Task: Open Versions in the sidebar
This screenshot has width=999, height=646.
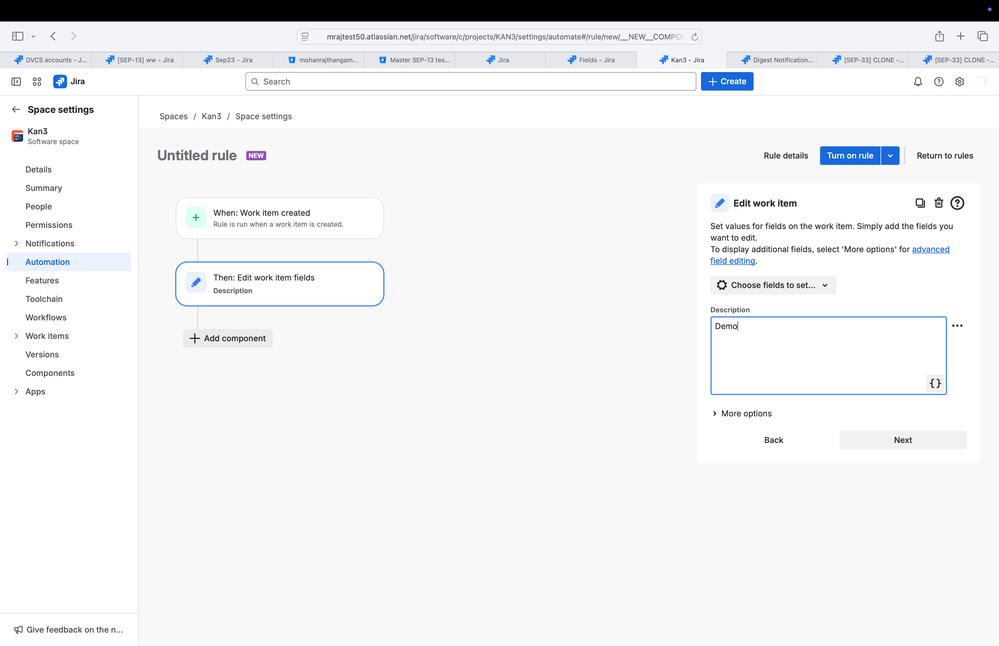Action: tap(42, 354)
